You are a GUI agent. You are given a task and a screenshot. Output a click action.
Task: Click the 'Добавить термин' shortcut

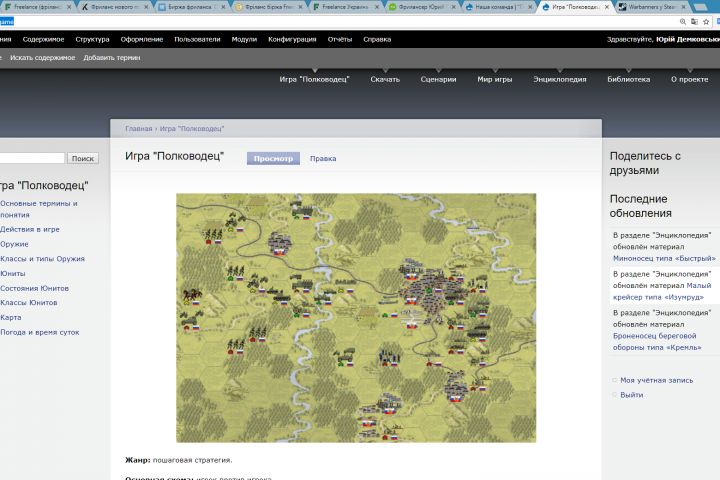click(112, 58)
